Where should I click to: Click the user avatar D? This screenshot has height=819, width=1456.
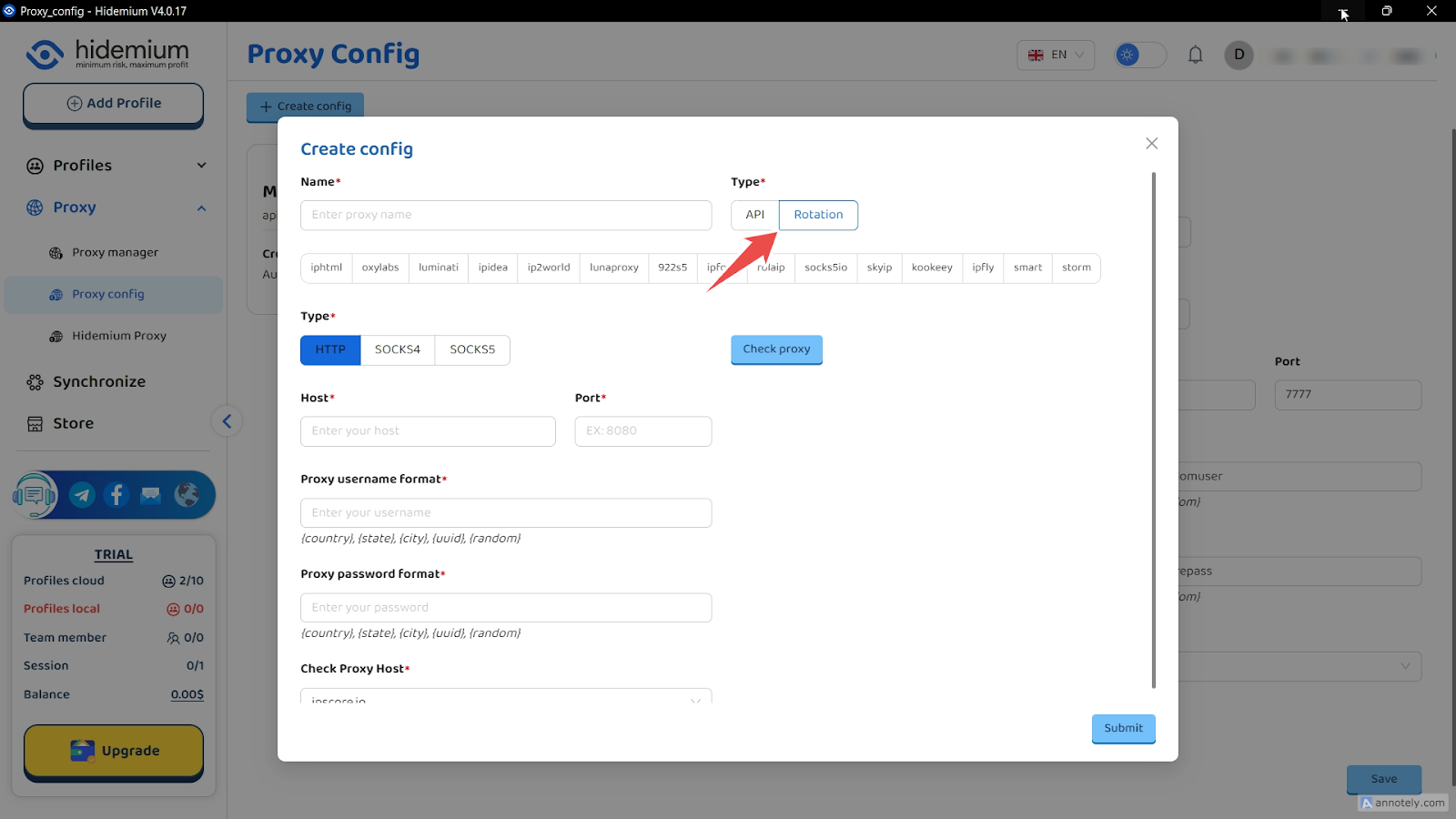point(1239,55)
